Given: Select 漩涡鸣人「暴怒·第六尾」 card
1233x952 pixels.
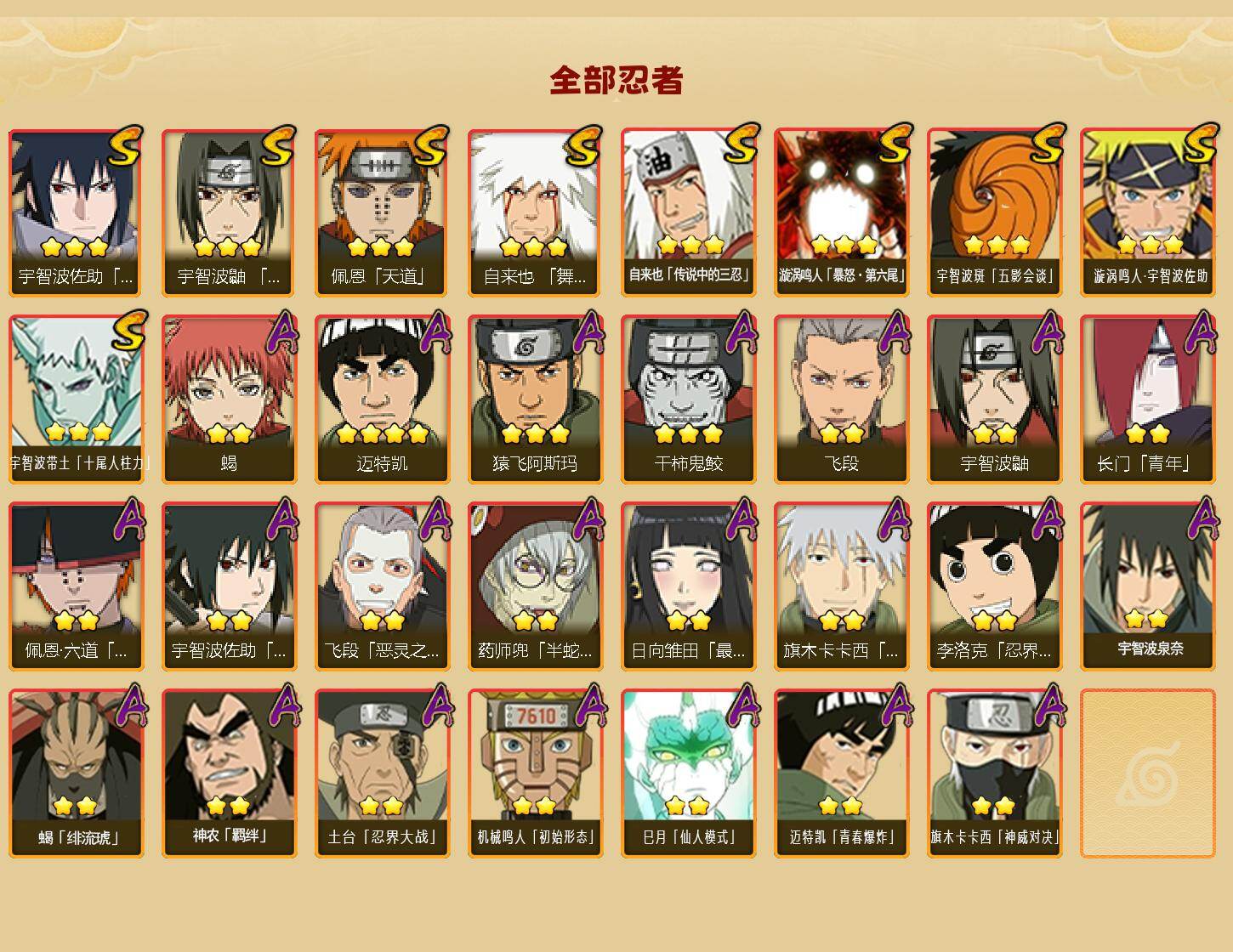Looking at the screenshot, I should click(x=841, y=212).
